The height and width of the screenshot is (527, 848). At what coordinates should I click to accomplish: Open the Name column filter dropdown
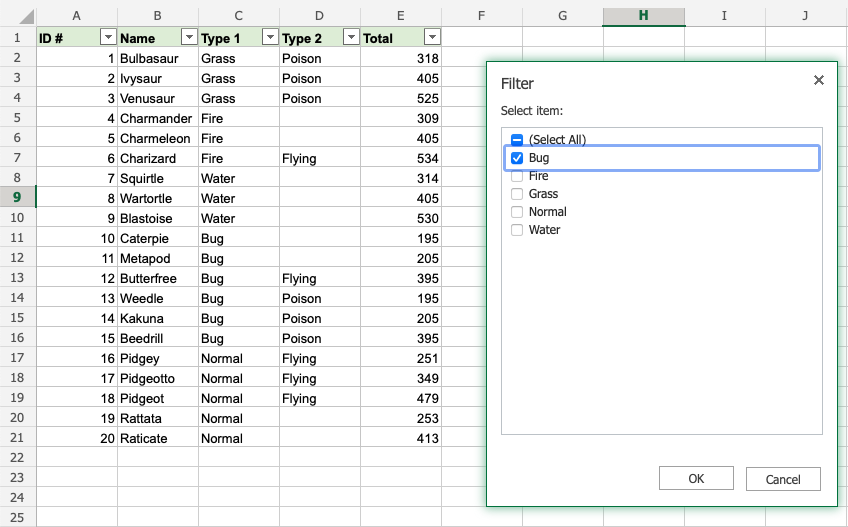(x=189, y=37)
